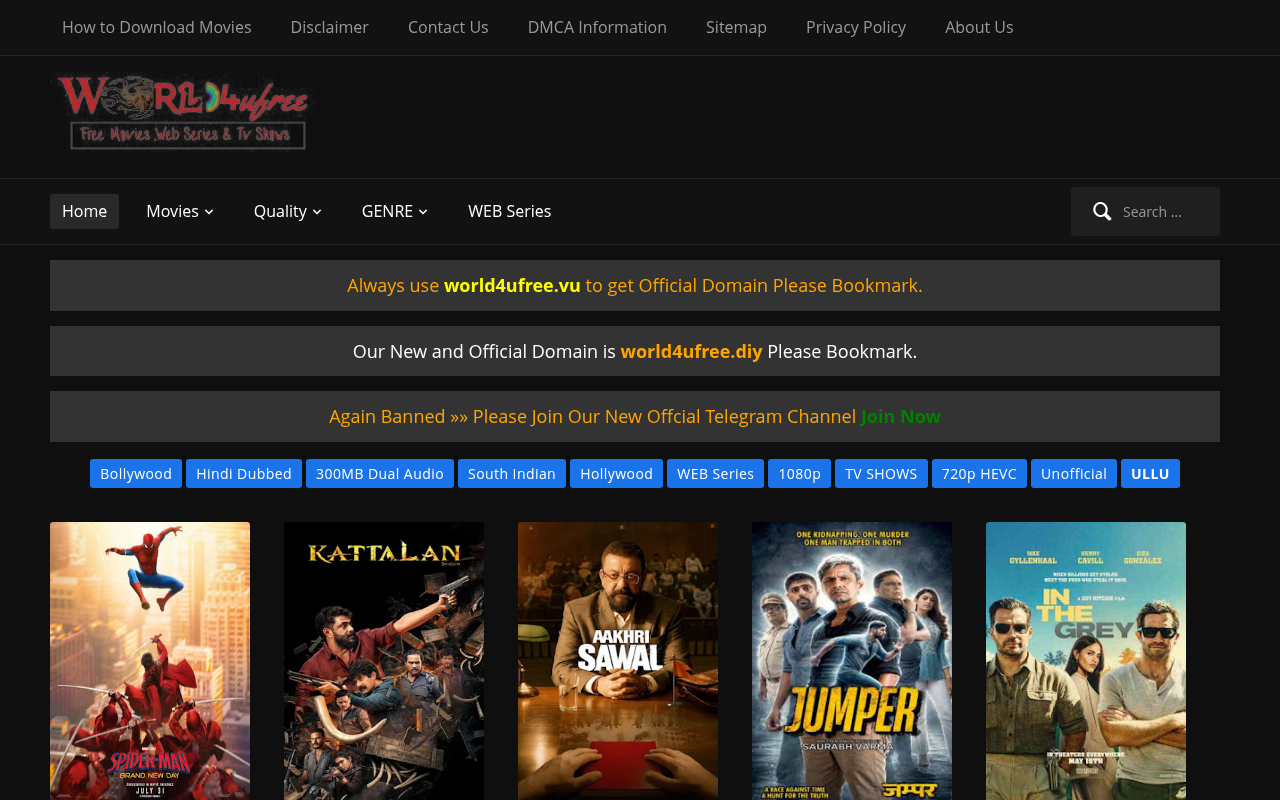Select the blue WEB Series tag button
Screen dimensions: 1280x800
click(x=715, y=473)
